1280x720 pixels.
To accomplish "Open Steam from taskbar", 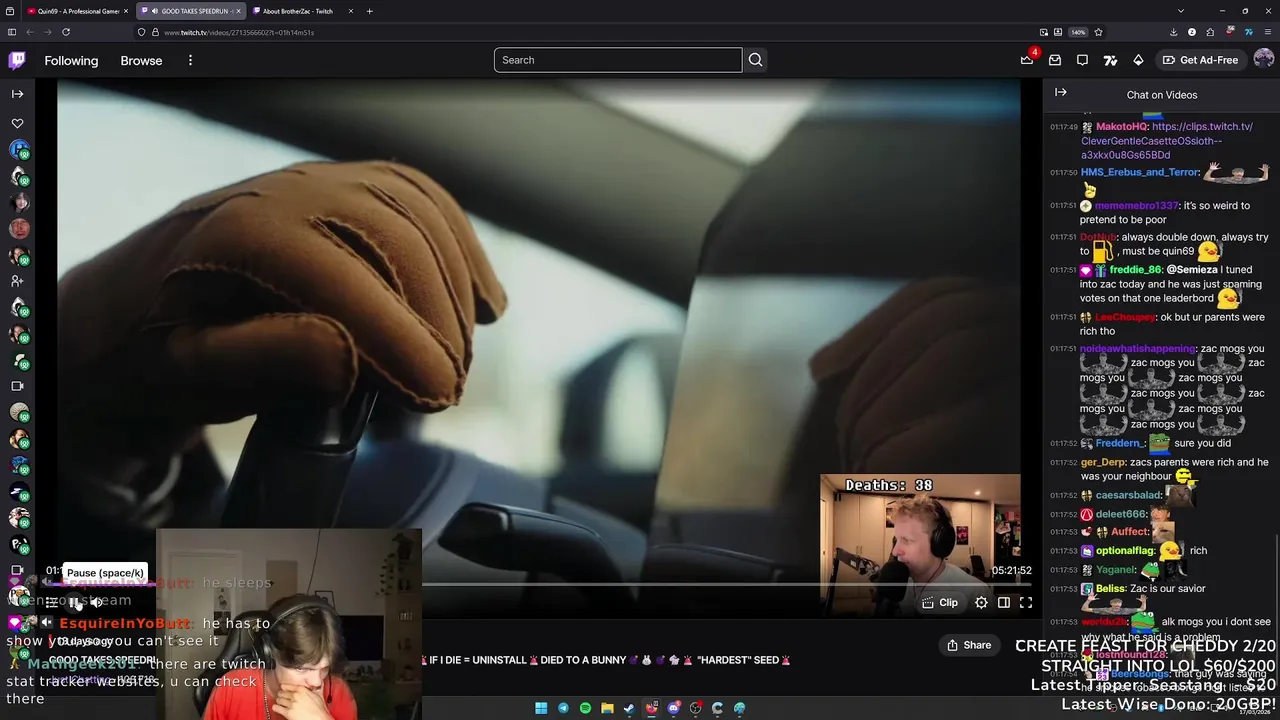I will (629, 708).
